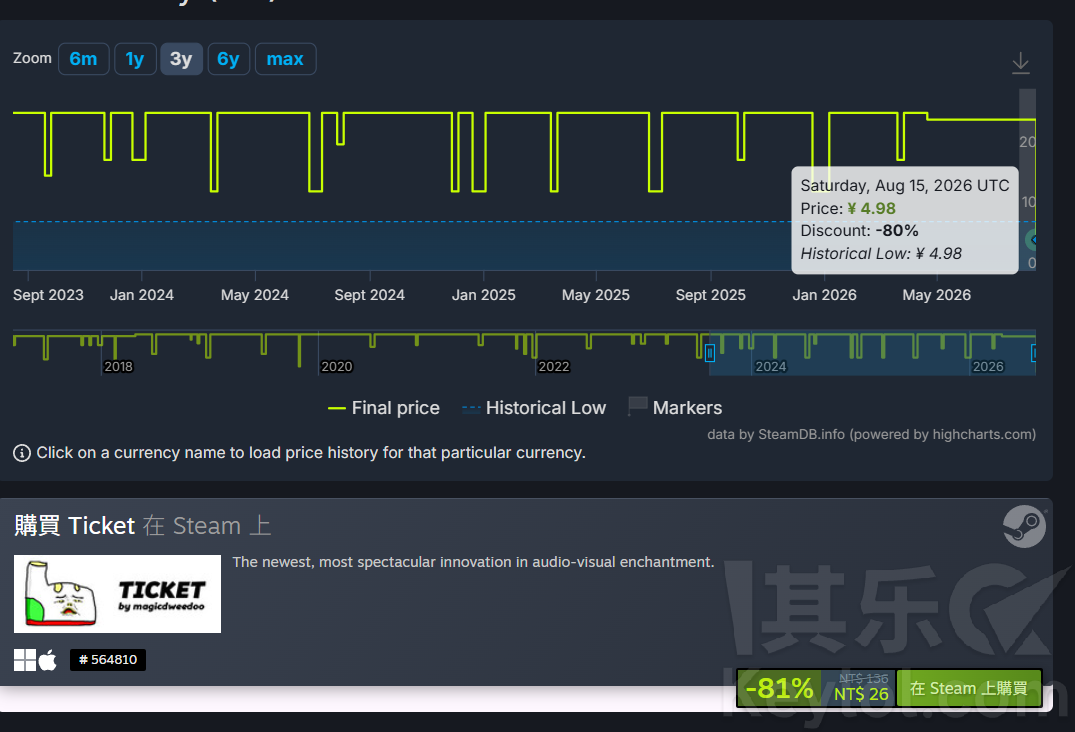Click the Sept 2024 axis label
This screenshot has height=732, width=1075.
tap(370, 295)
